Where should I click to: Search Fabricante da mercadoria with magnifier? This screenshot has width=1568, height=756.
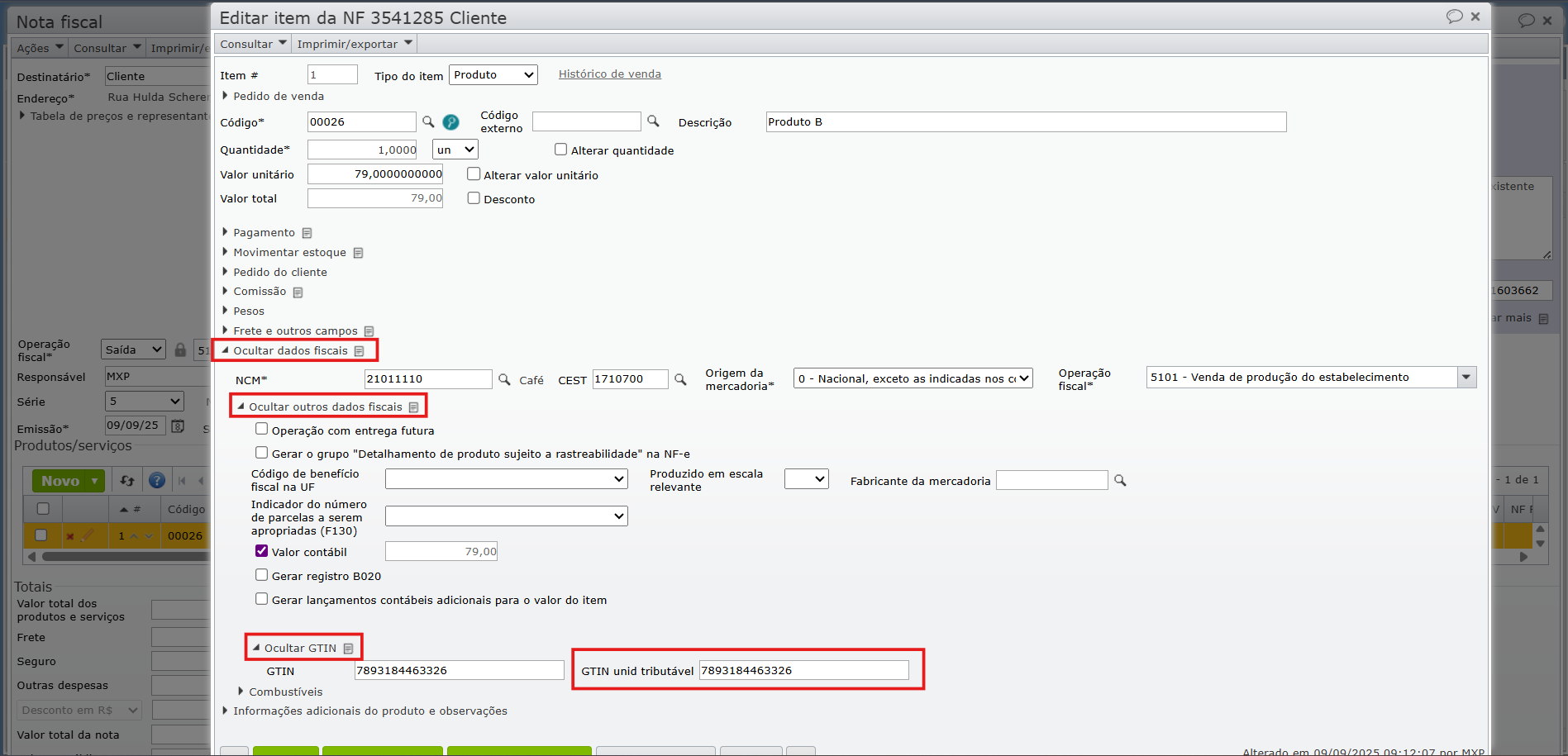tap(1120, 480)
